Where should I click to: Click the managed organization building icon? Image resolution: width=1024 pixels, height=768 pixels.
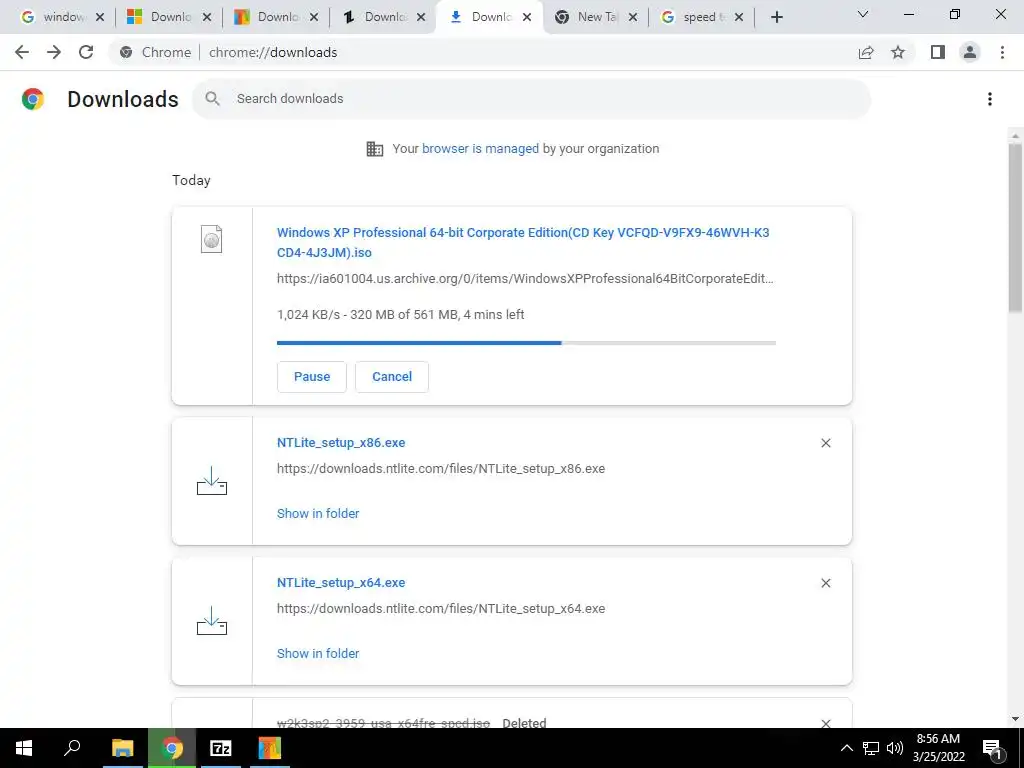pos(374,149)
